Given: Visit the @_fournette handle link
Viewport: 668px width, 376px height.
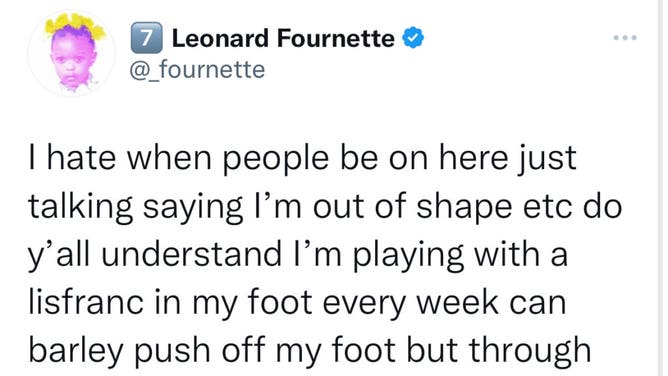Looking at the screenshot, I should coord(197,70).
